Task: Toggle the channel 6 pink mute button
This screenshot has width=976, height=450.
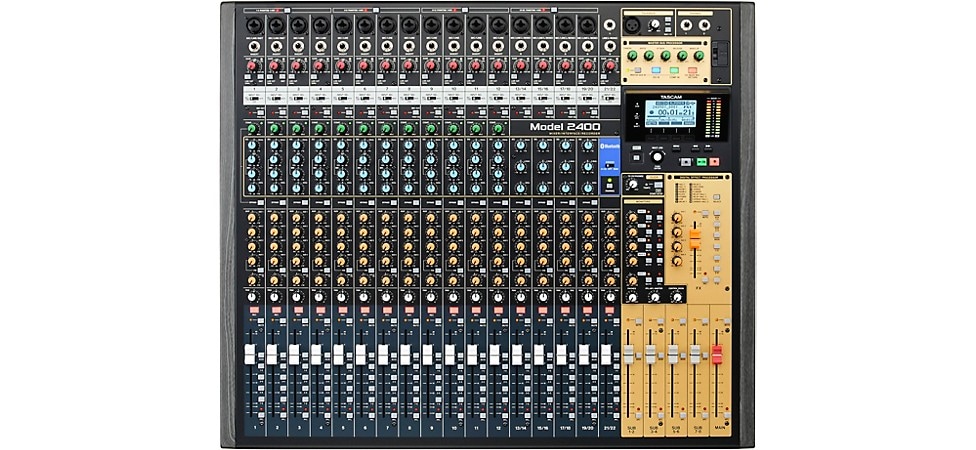Action: pyautogui.click(x=364, y=310)
